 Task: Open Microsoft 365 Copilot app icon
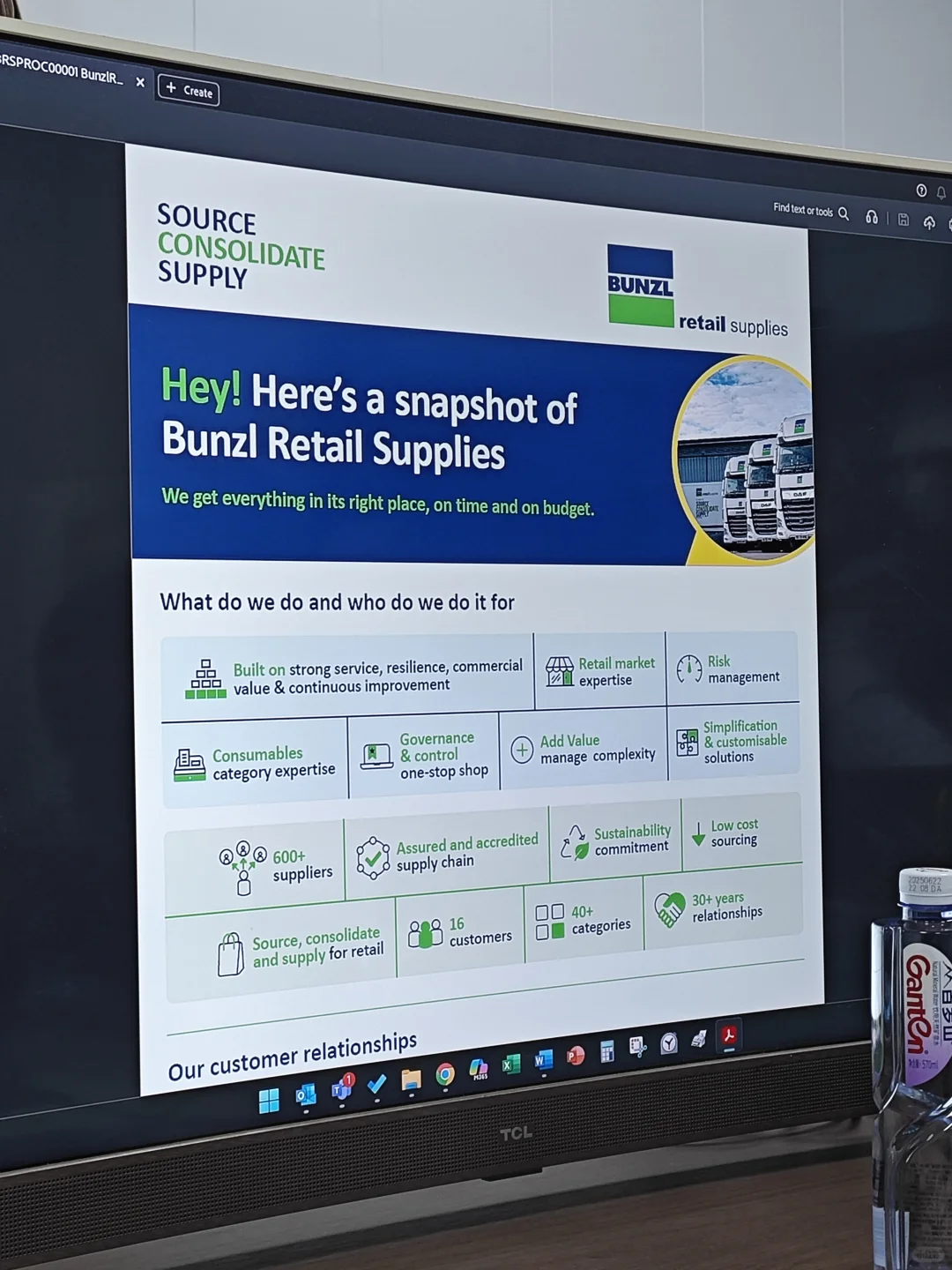coord(479,1069)
